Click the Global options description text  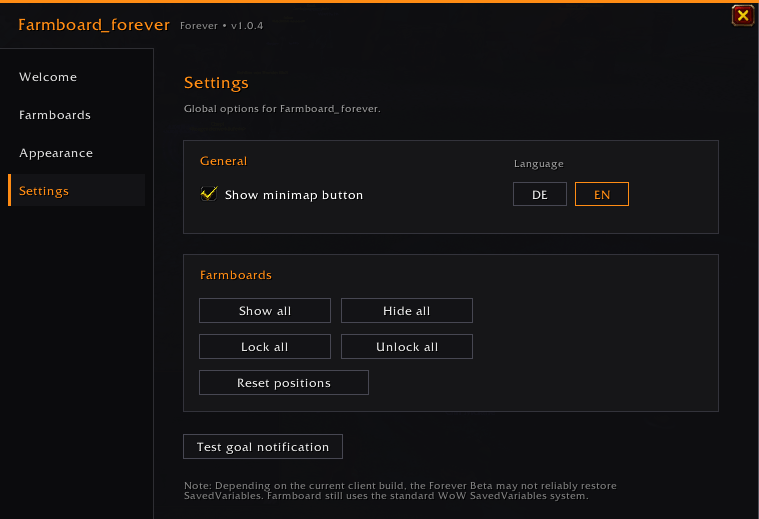[x=282, y=108]
